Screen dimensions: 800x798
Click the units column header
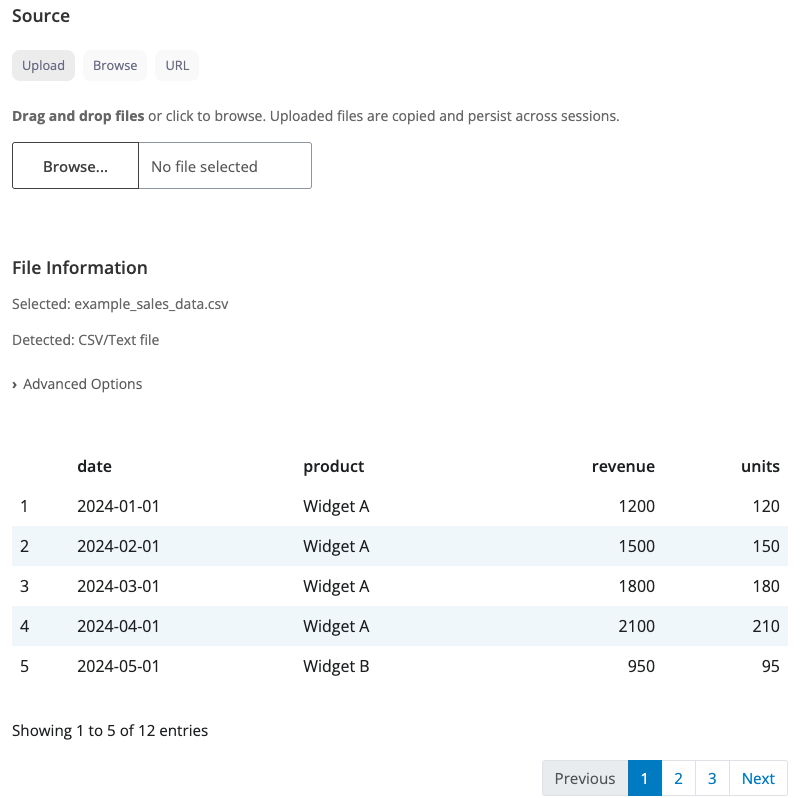(759, 466)
